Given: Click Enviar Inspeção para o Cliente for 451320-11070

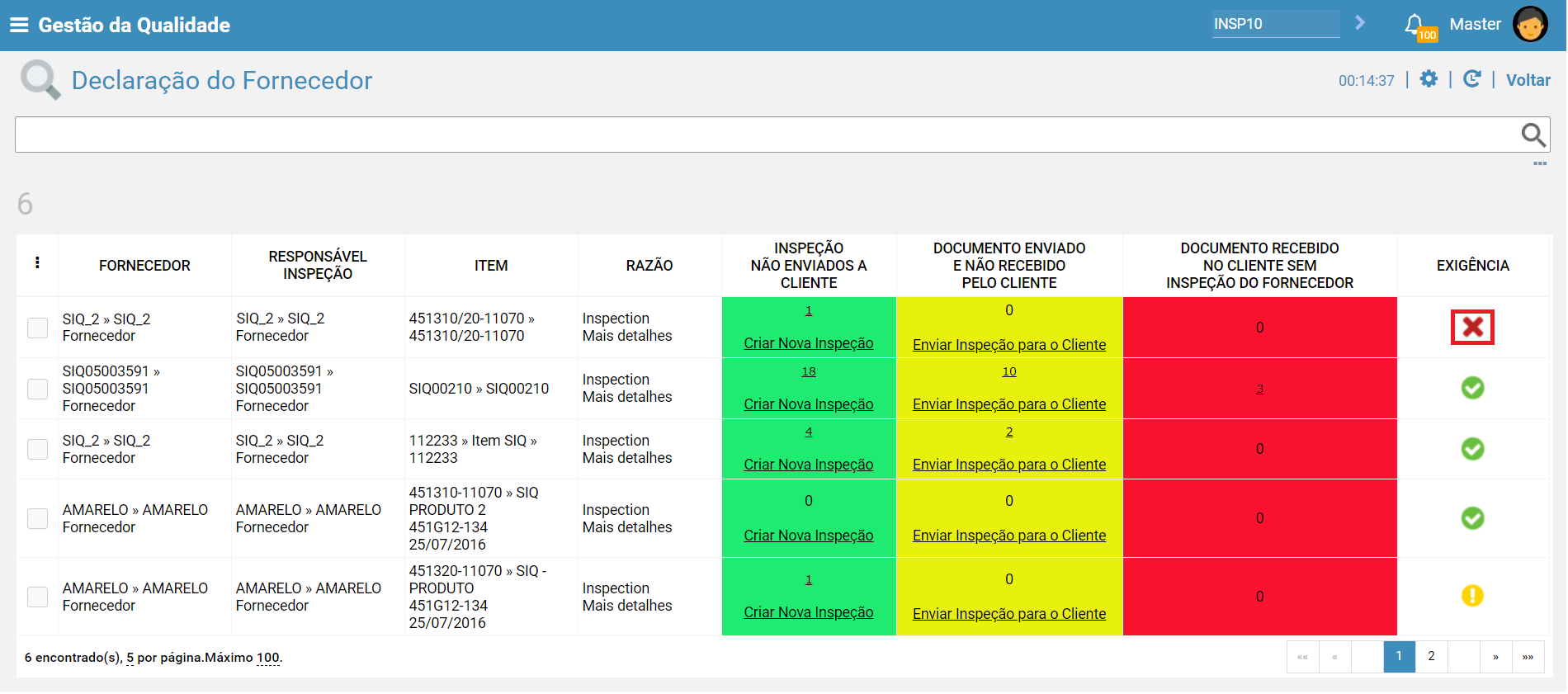Looking at the screenshot, I should pyautogui.click(x=1008, y=614).
